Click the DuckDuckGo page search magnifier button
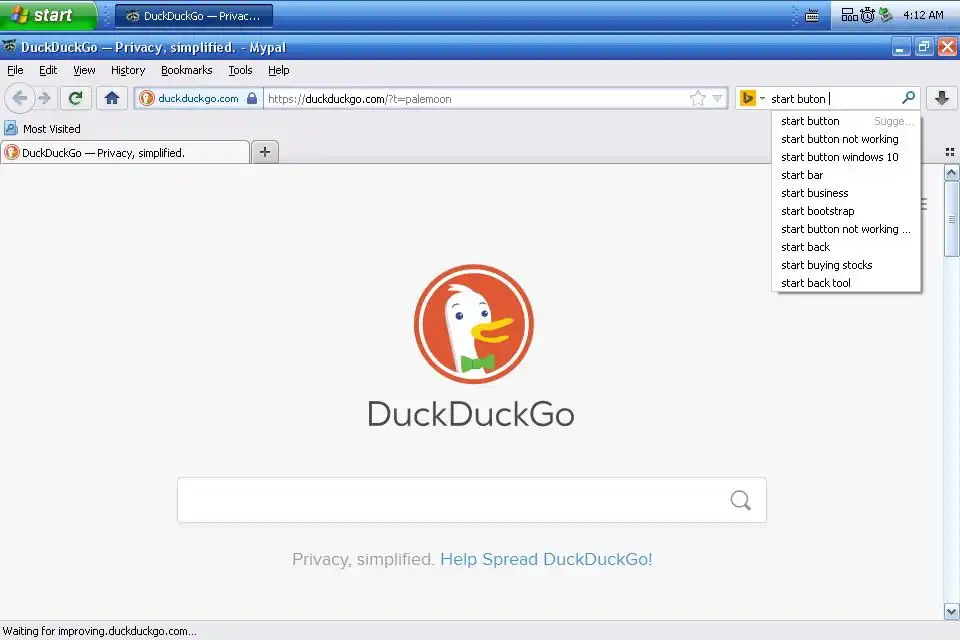This screenshot has height=640, width=960. tap(740, 500)
